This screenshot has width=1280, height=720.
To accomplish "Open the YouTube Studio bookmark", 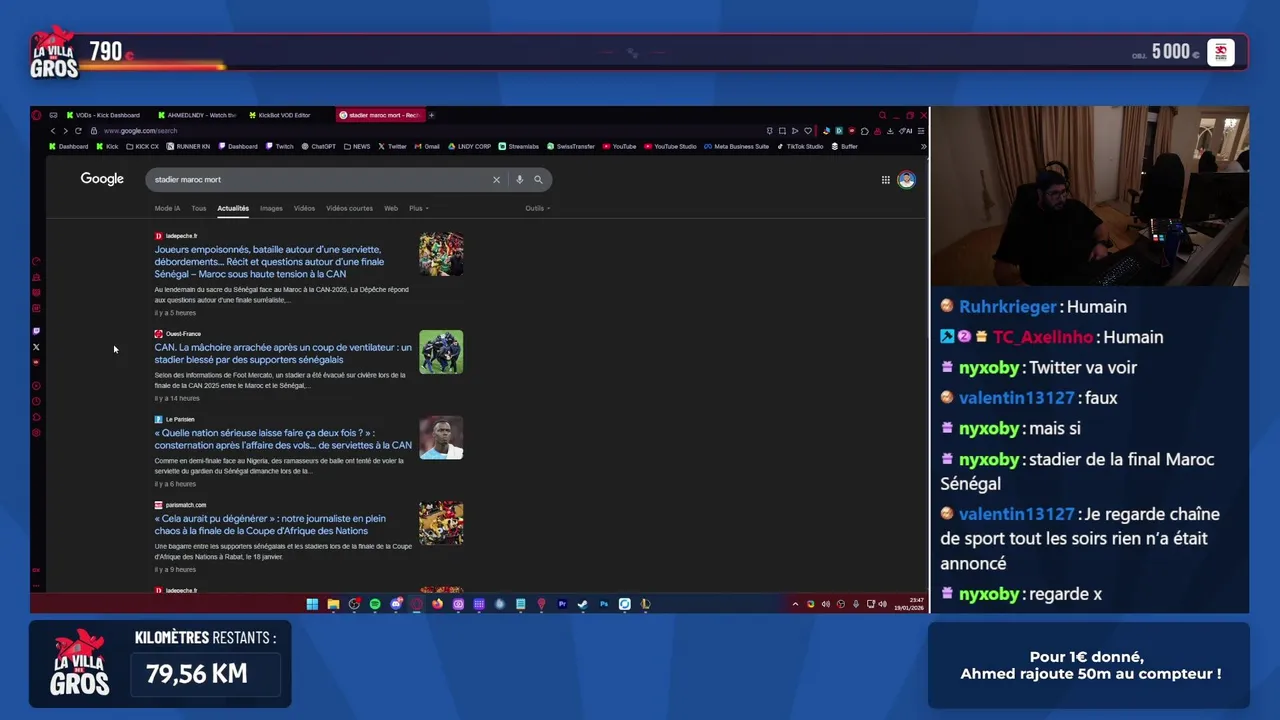I will [x=670, y=146].
